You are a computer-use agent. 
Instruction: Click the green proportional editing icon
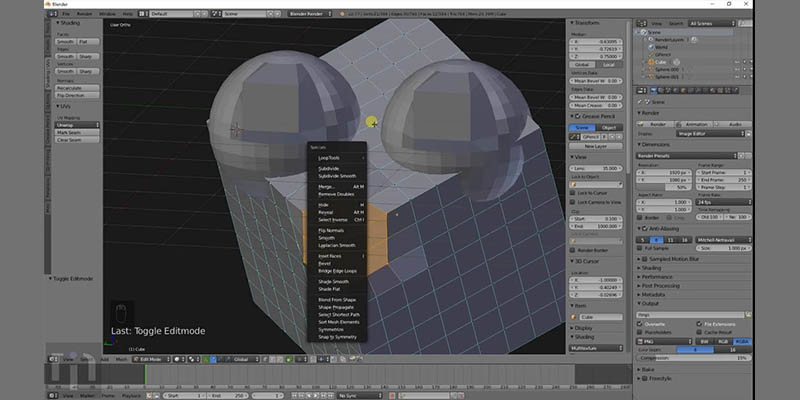[288, 359]
